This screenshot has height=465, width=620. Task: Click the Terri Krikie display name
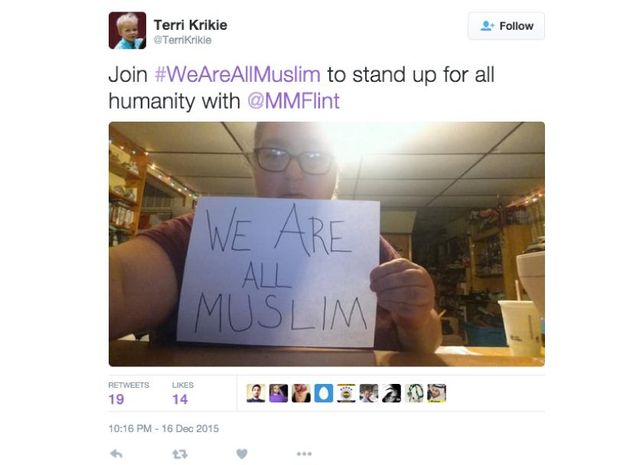click(x=190, y=25)
